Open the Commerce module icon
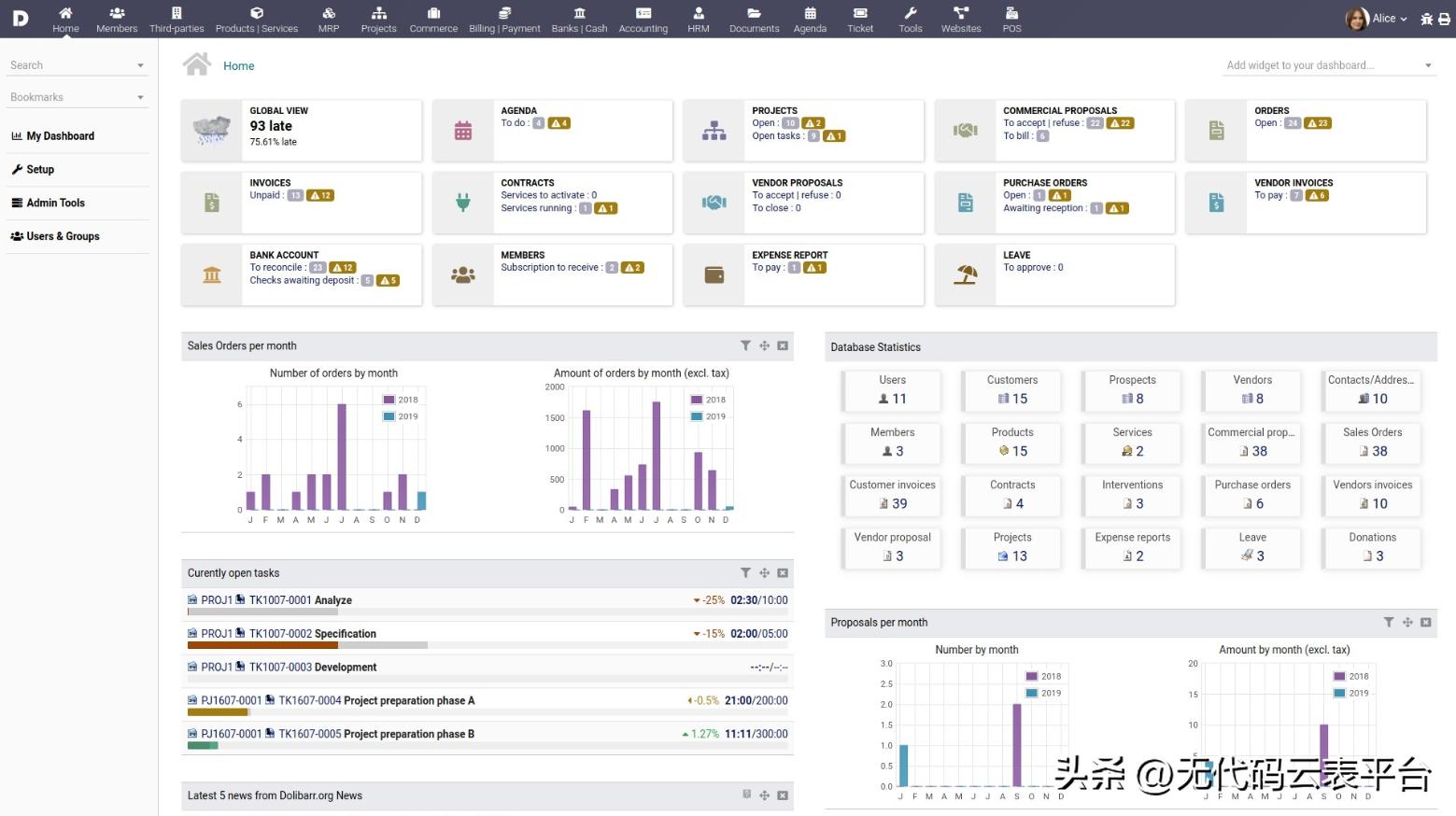Screen dimensions: 1456x816 pos(433,13)
